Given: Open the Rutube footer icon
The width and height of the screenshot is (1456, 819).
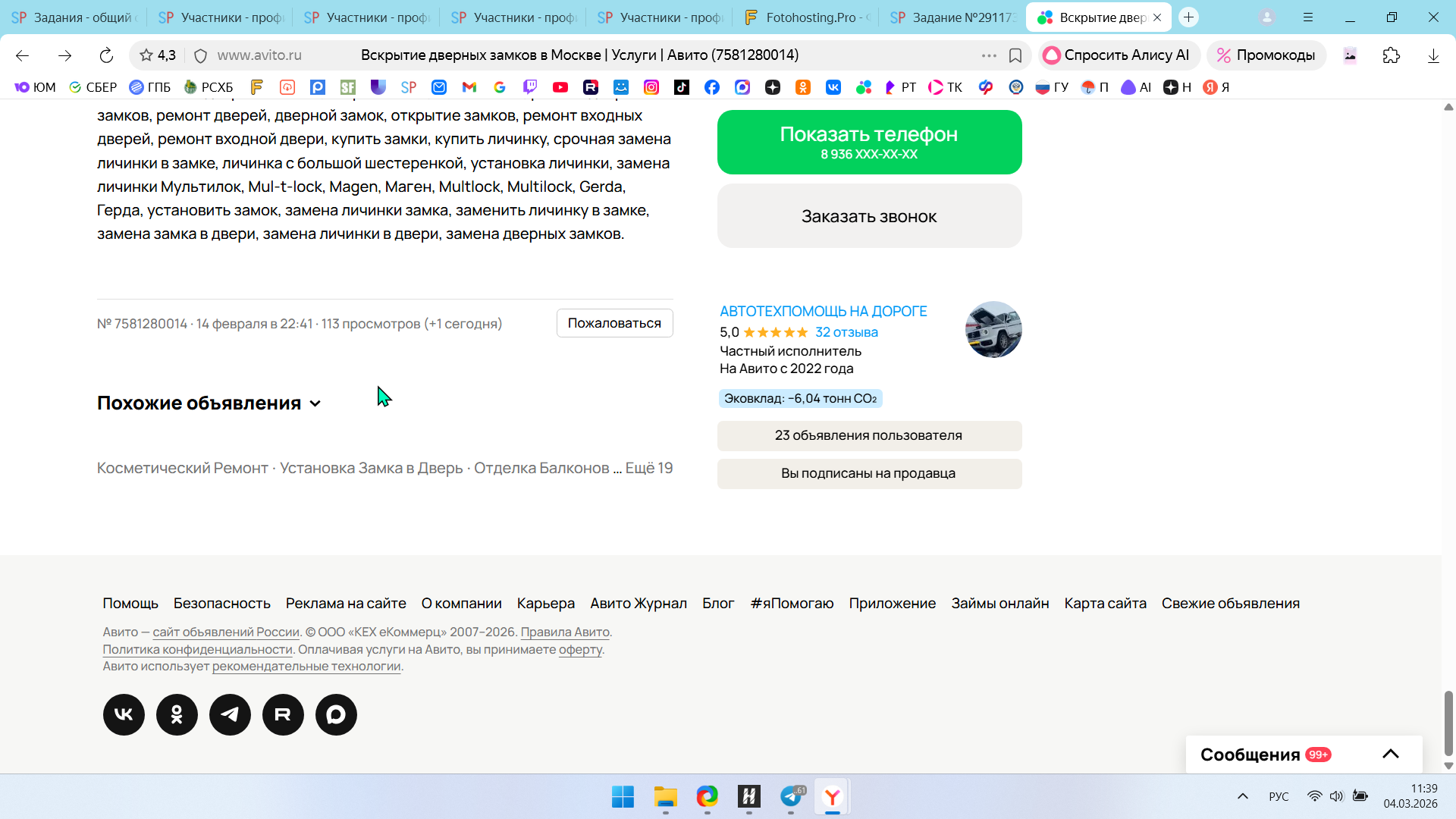Looking at the screenshot, I should [283, 714].
